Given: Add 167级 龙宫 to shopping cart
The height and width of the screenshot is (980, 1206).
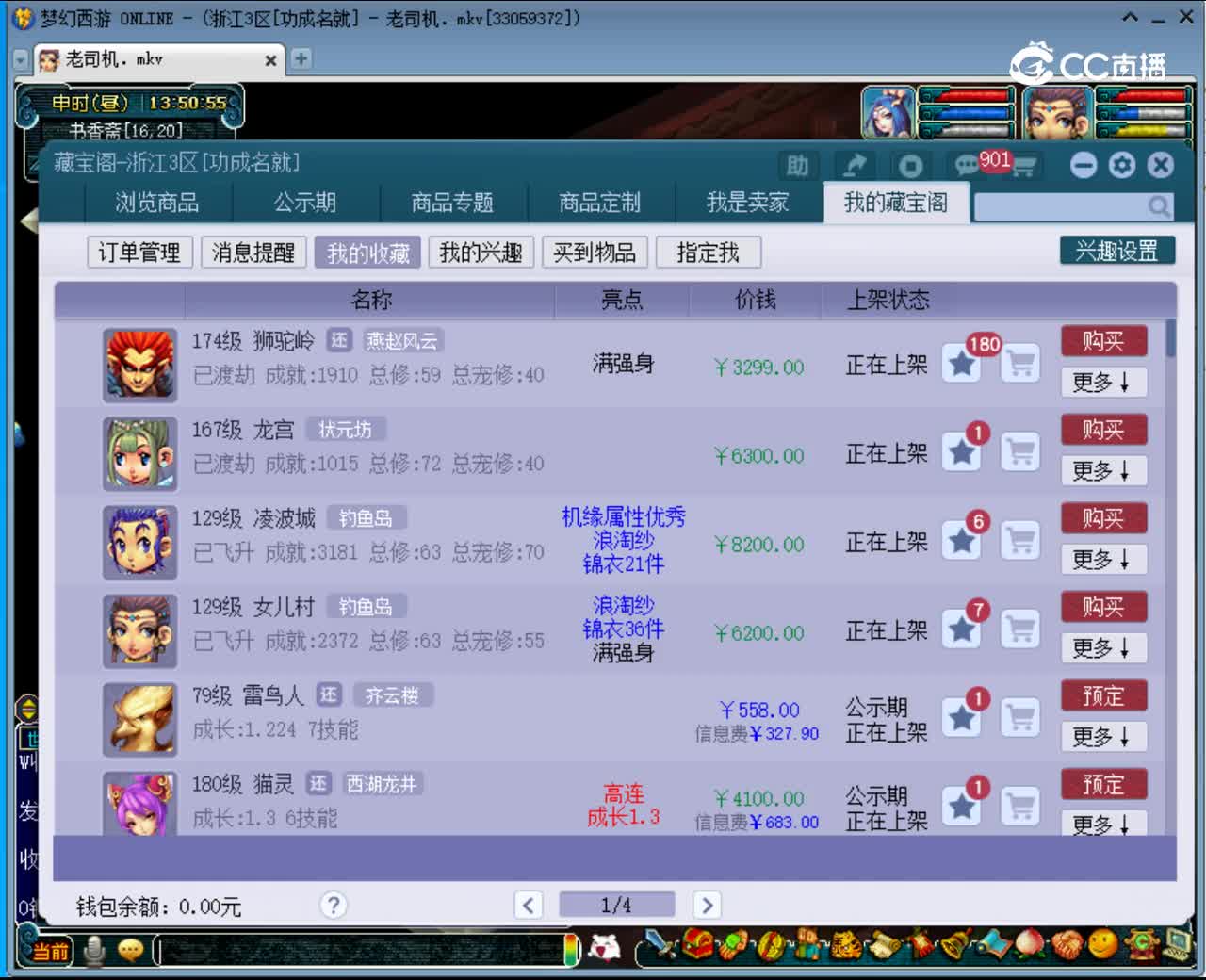Looking at the screenshot, I should click(1020, 452).
